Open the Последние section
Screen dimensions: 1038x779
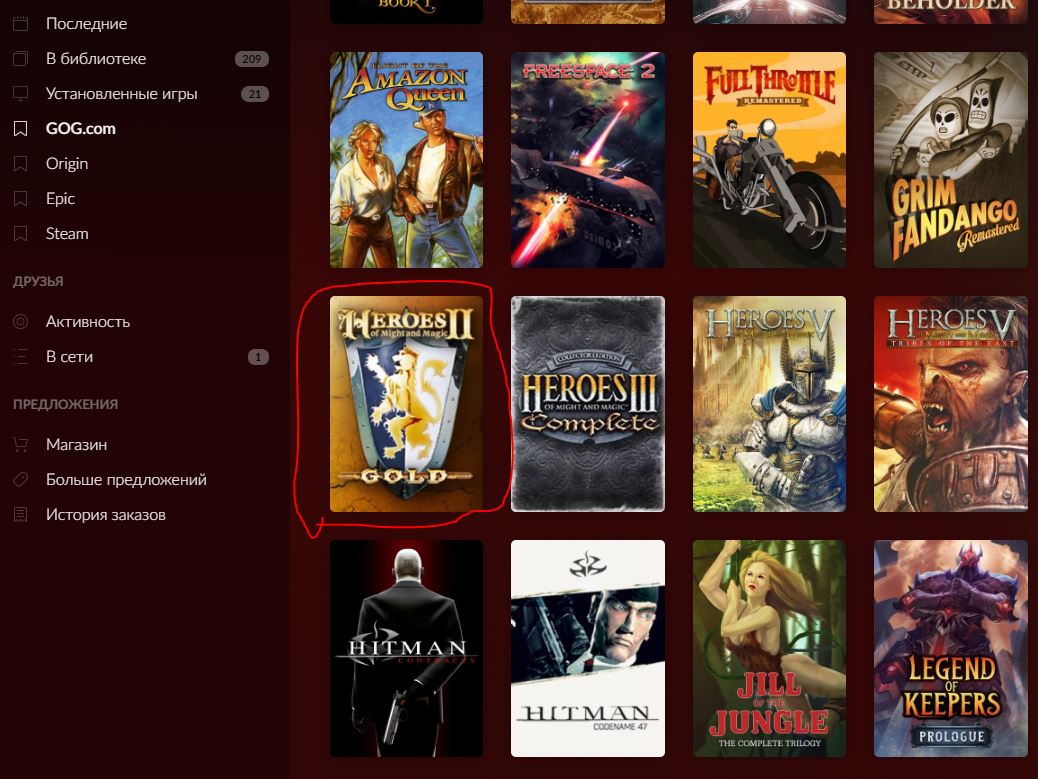click(x=87, y=24)
